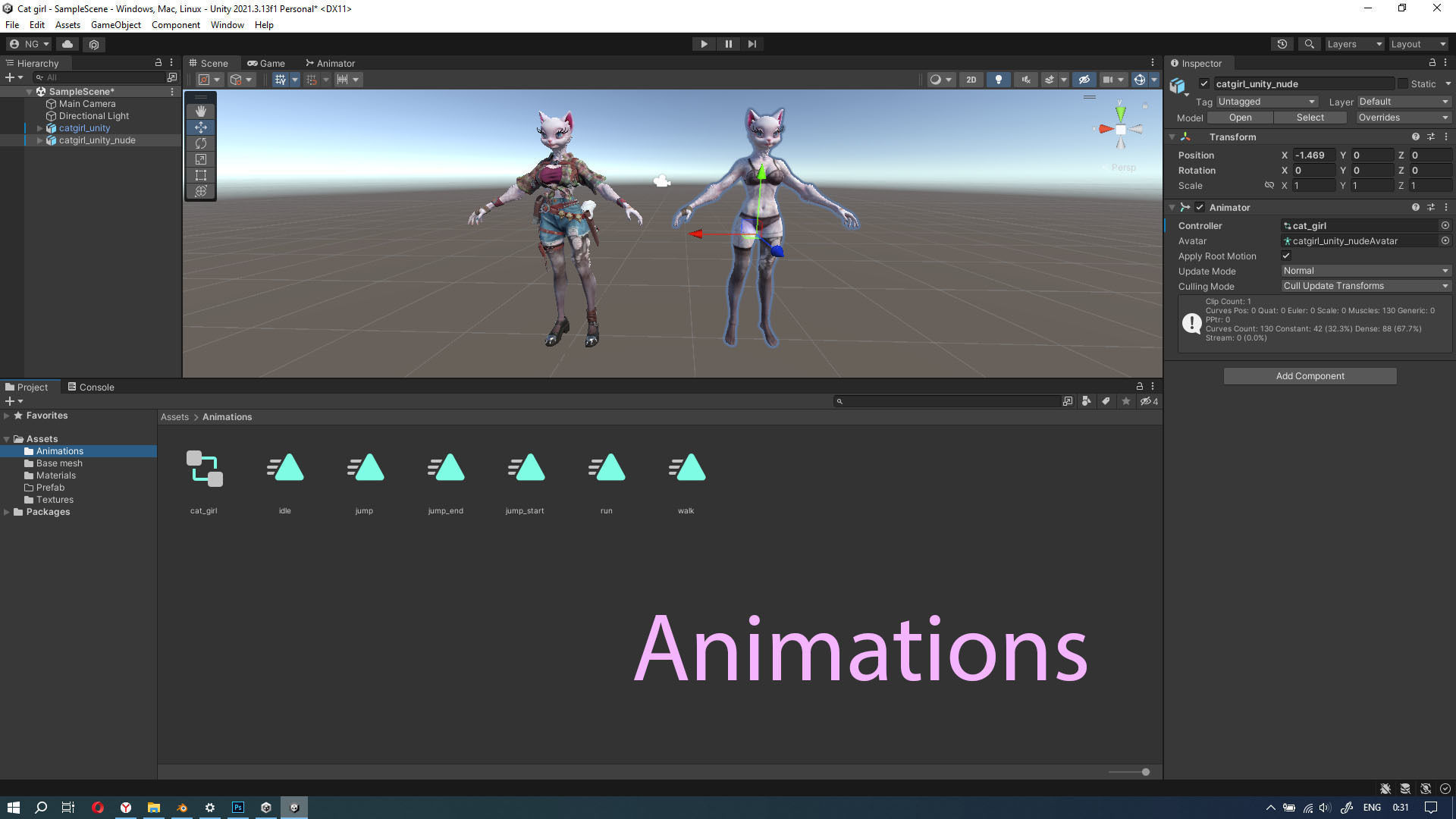Toggle scene lighting lightbulb icon
This screenshot has width=1456, height=819.
[998, 80]
